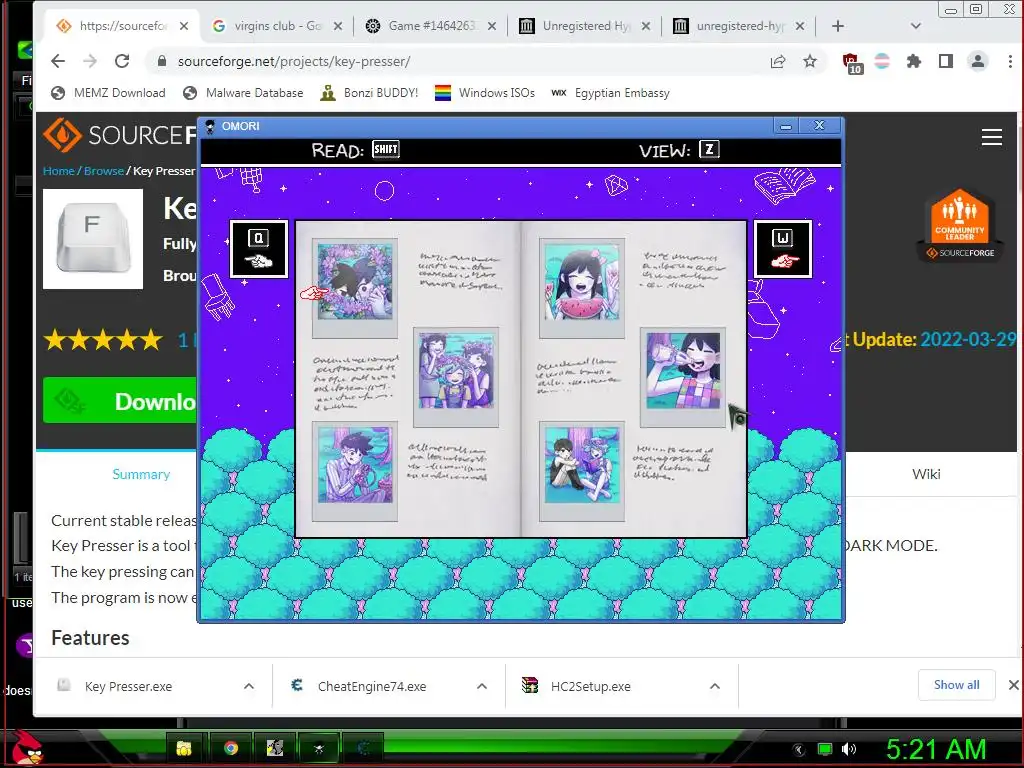Click the Community Leader badge
1024x768 pixels.
(959, 225)
